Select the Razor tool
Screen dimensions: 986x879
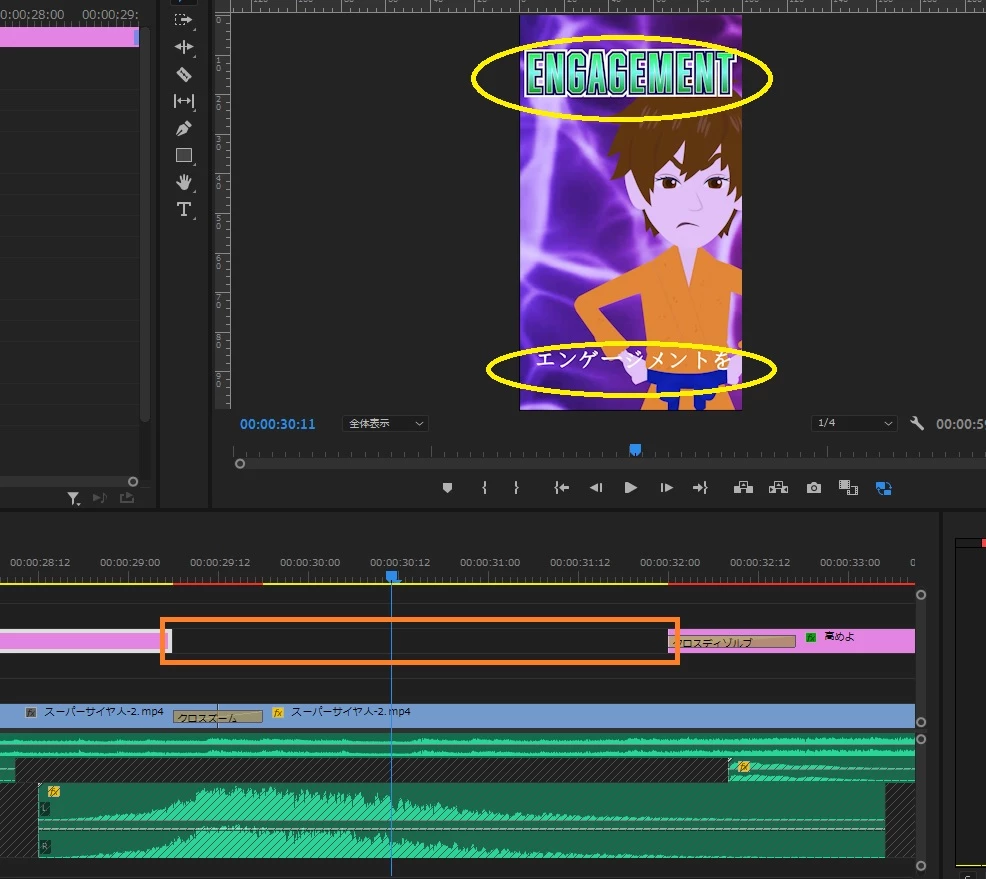pyautogui.click(x=184, y=74)
